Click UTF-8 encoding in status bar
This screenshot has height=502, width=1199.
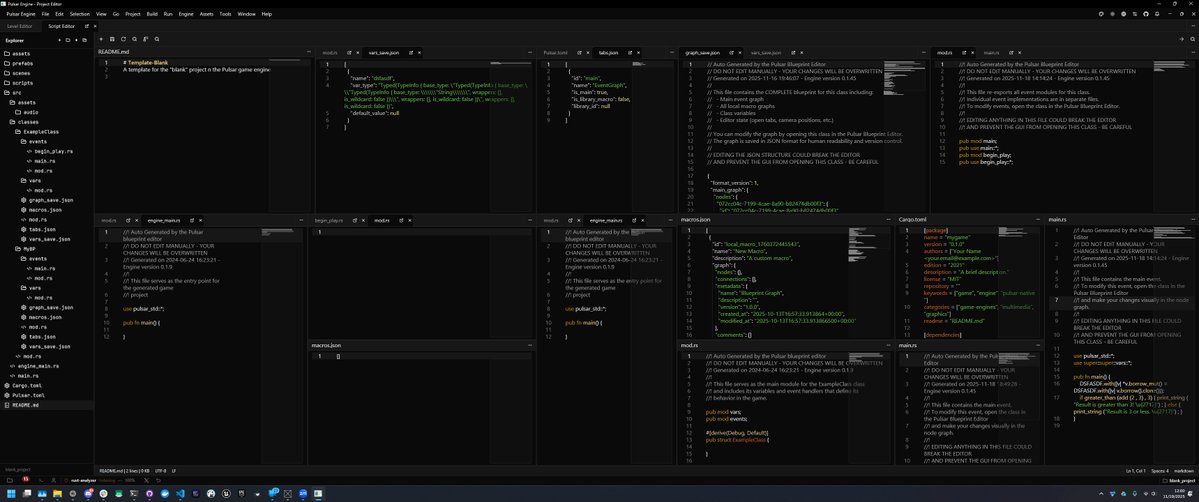coord(161,471)
